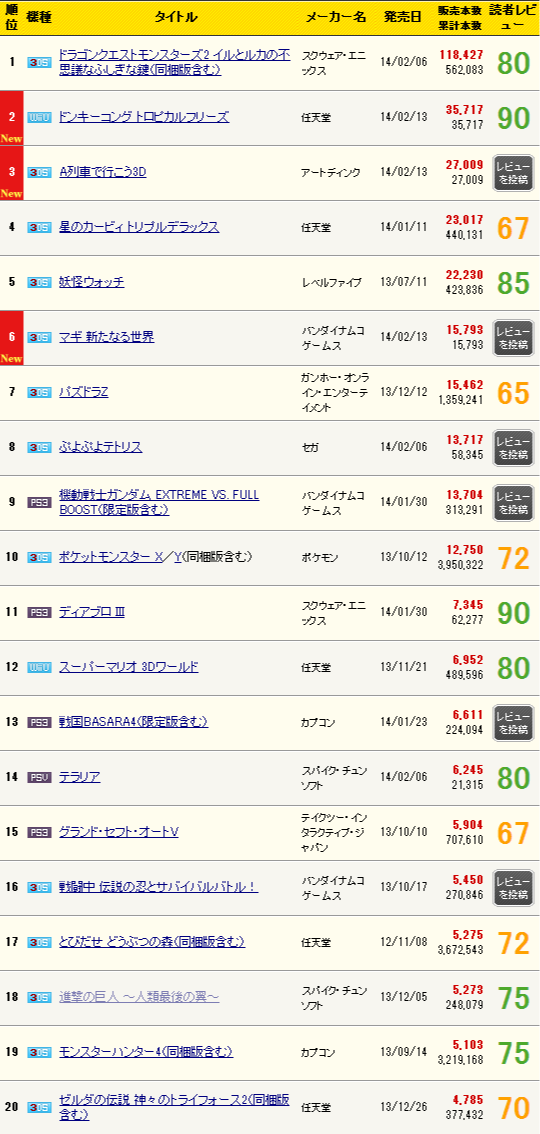Click the 3DS badge beside モンスターハンター4
The width and height of the screenshot is (540, 1134).
tap(39, 1052)
